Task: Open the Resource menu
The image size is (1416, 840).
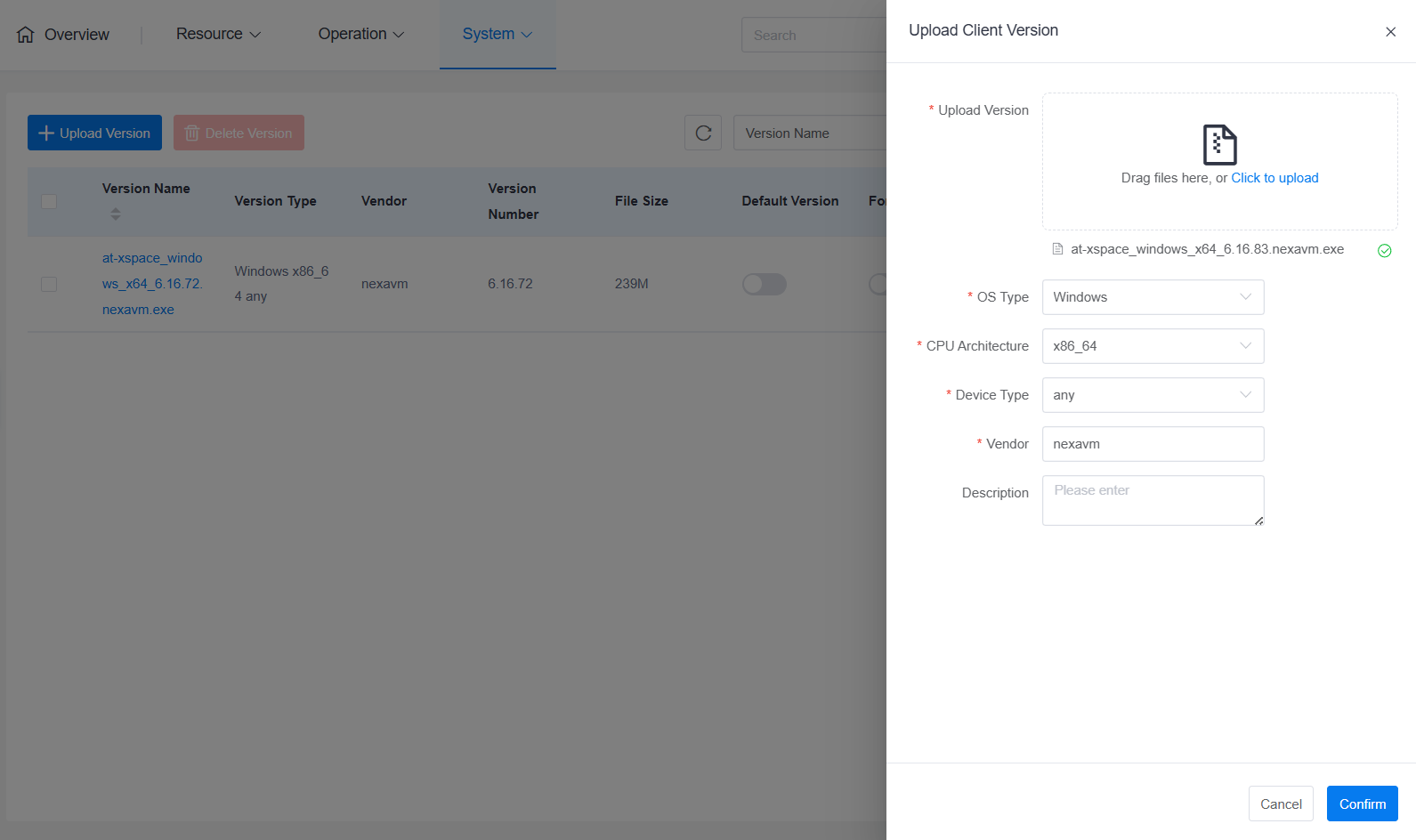Action: coord(218,34)
